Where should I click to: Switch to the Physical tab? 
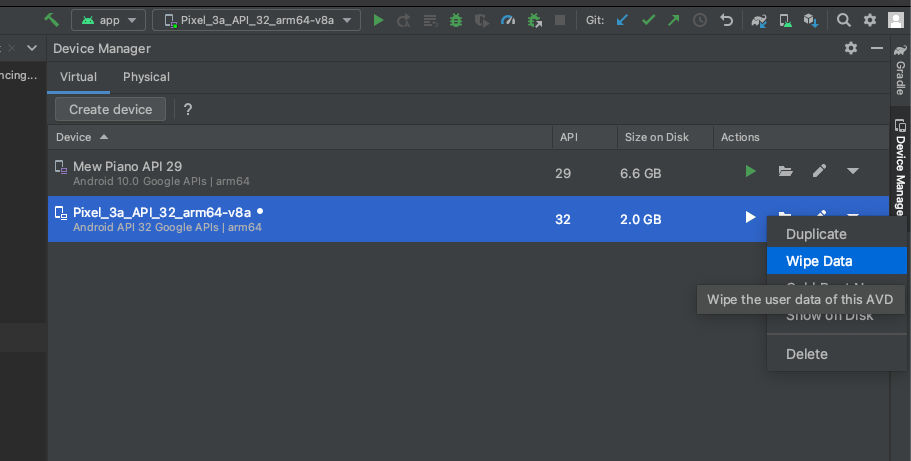point(146,77)
